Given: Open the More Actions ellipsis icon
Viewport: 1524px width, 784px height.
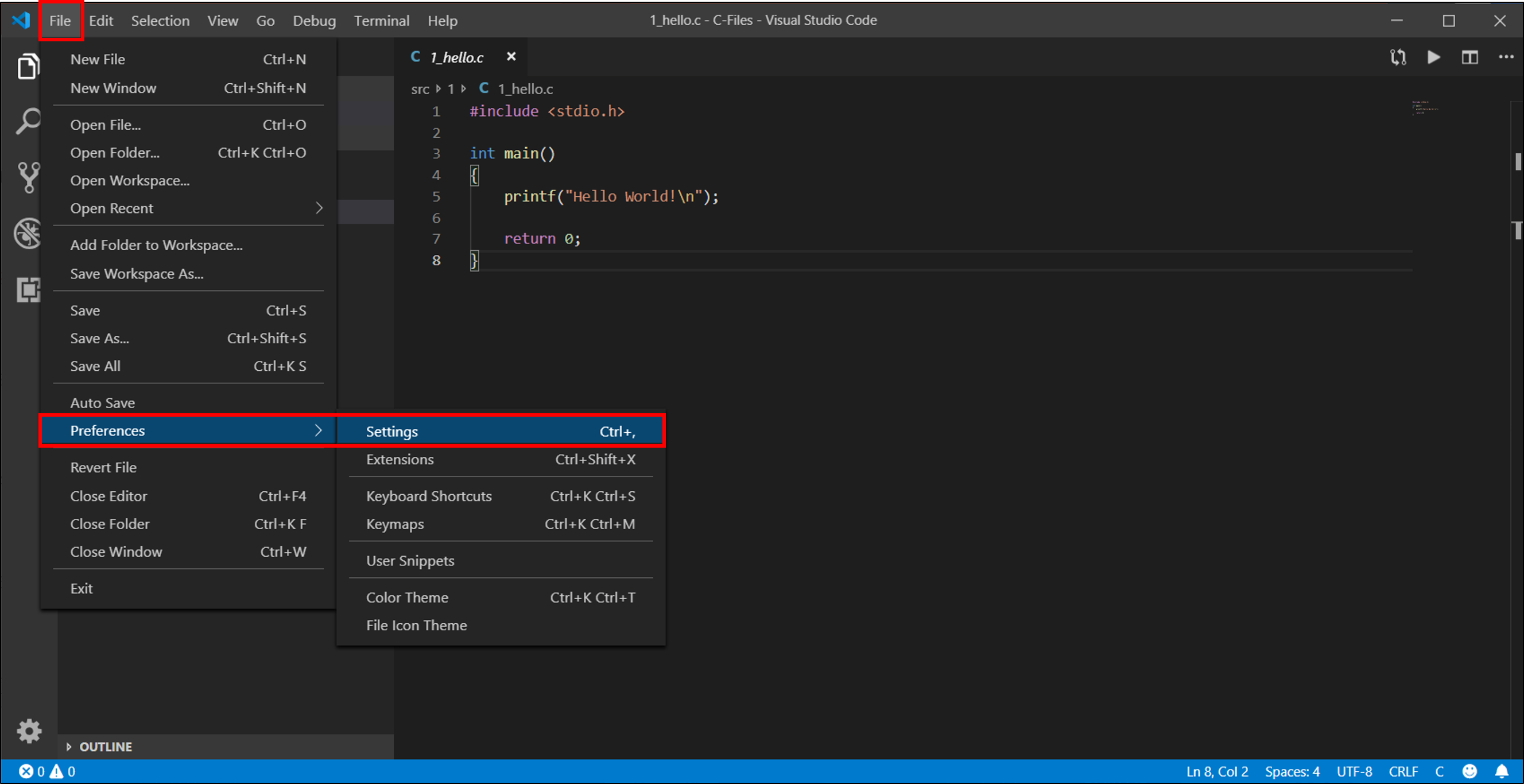Looking at the screenshot, I should [1506, 57].
